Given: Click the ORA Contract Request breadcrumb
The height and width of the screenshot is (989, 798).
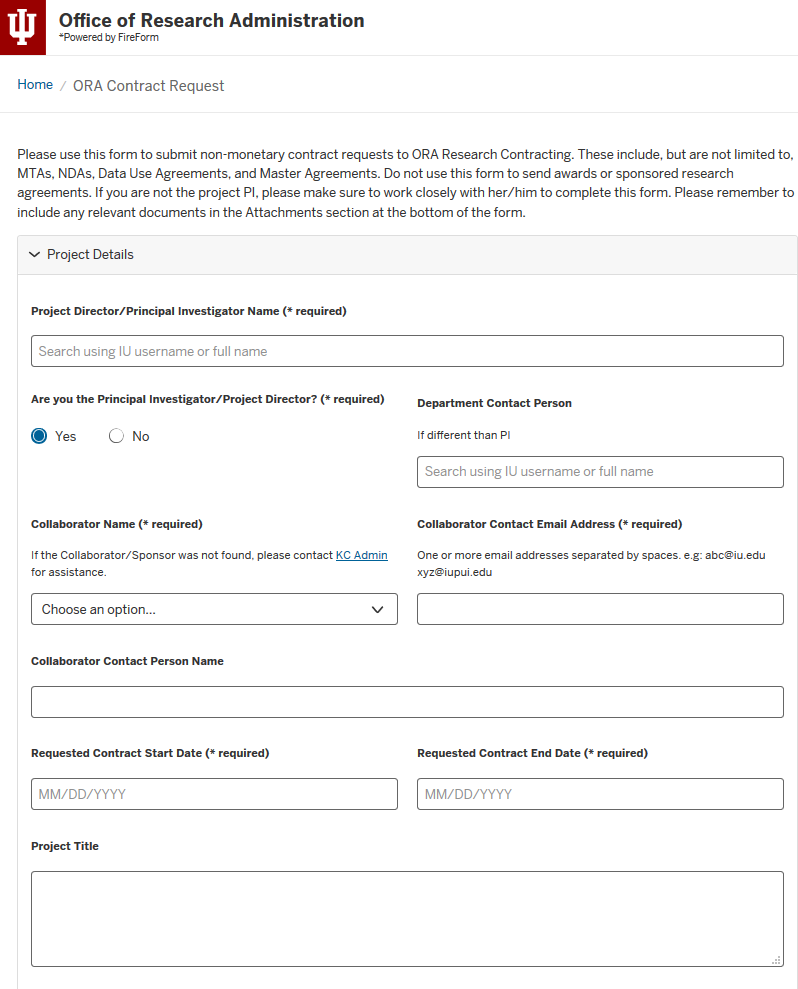Looking at the screenshot, I should coord(148,86).
